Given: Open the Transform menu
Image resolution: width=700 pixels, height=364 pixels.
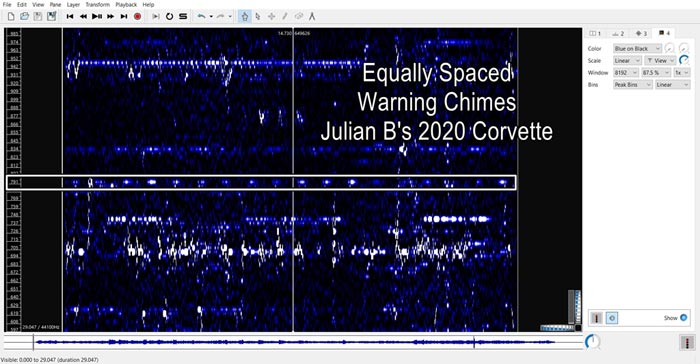Looking at the screenshot, I should click(x=97, y=4).
